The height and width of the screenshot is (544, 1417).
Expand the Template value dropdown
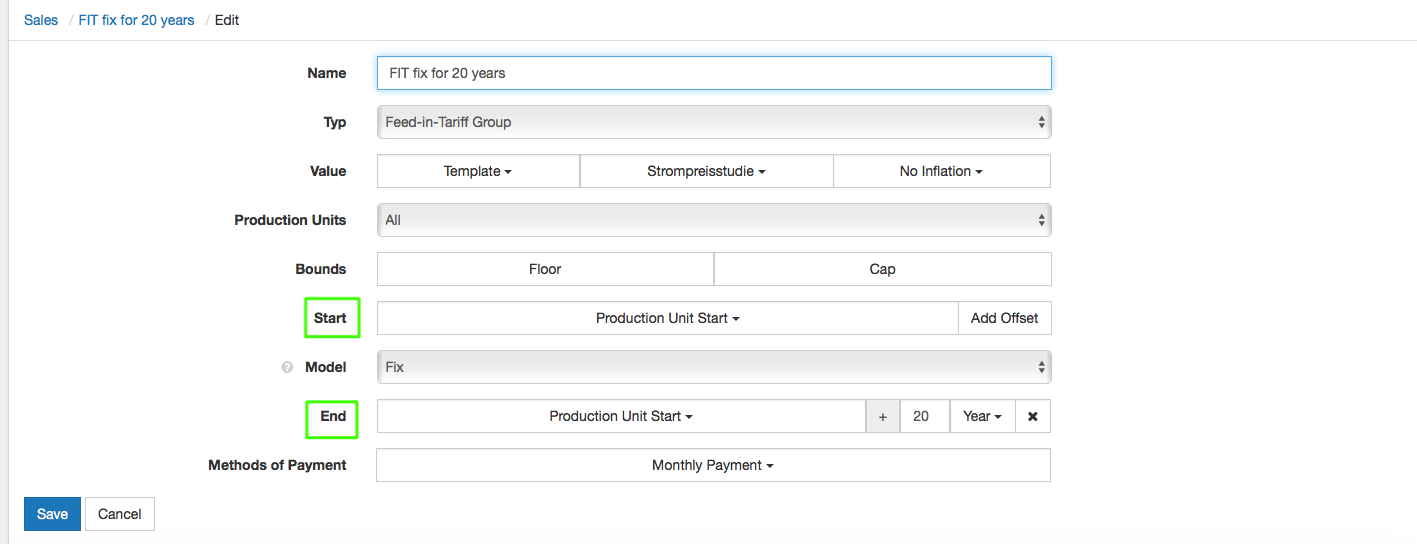[x=478, y=171]
